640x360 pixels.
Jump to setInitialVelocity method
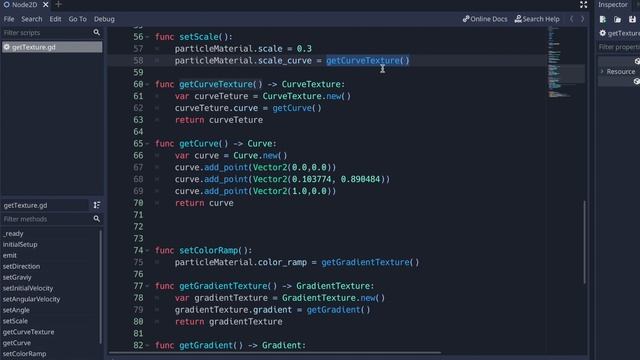click(x=28, y=289)
